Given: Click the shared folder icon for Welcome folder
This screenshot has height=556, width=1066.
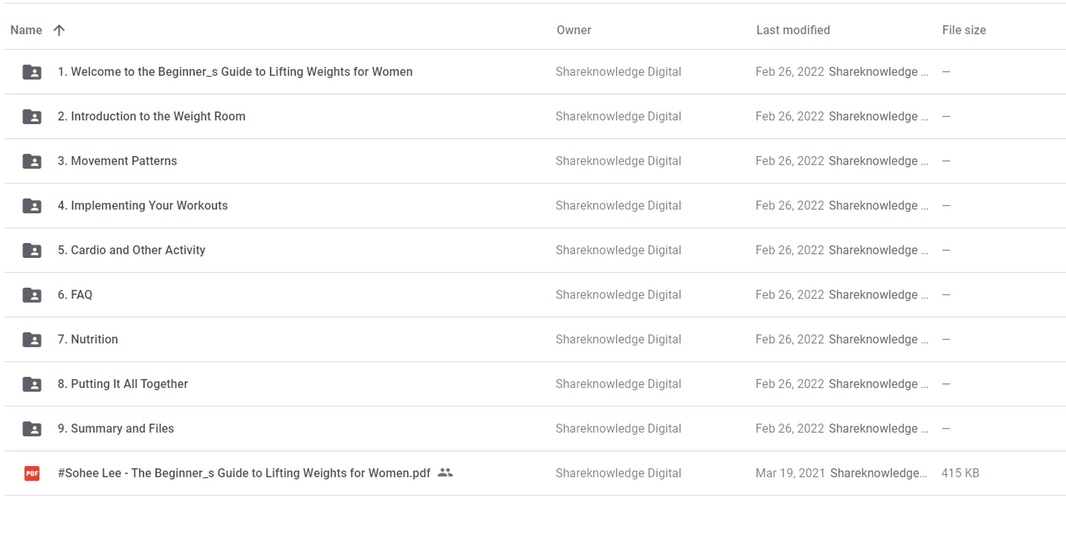Looking at the screenshot, I should [x=32, y=72].
